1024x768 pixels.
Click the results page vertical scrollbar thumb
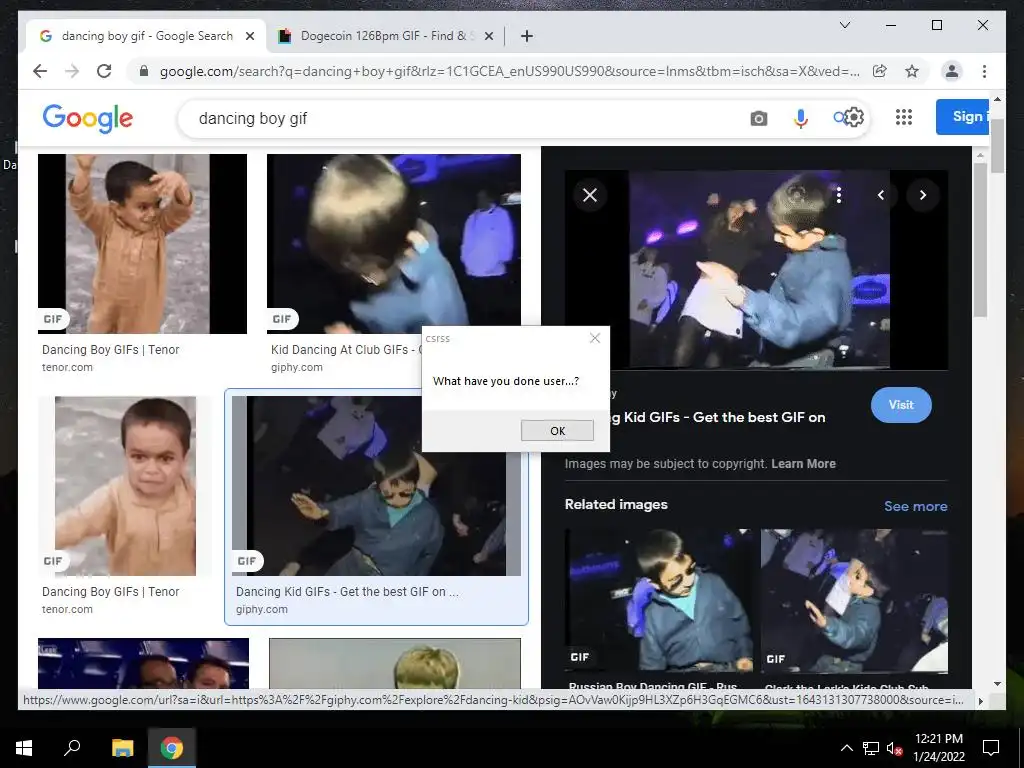997,146
